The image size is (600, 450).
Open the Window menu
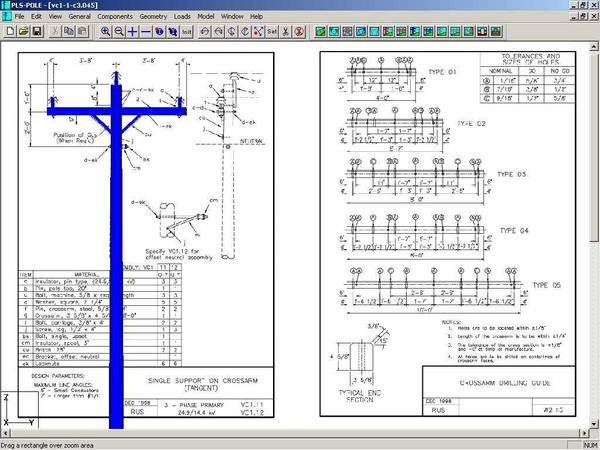pyautogui.click(x=232, y=17)
